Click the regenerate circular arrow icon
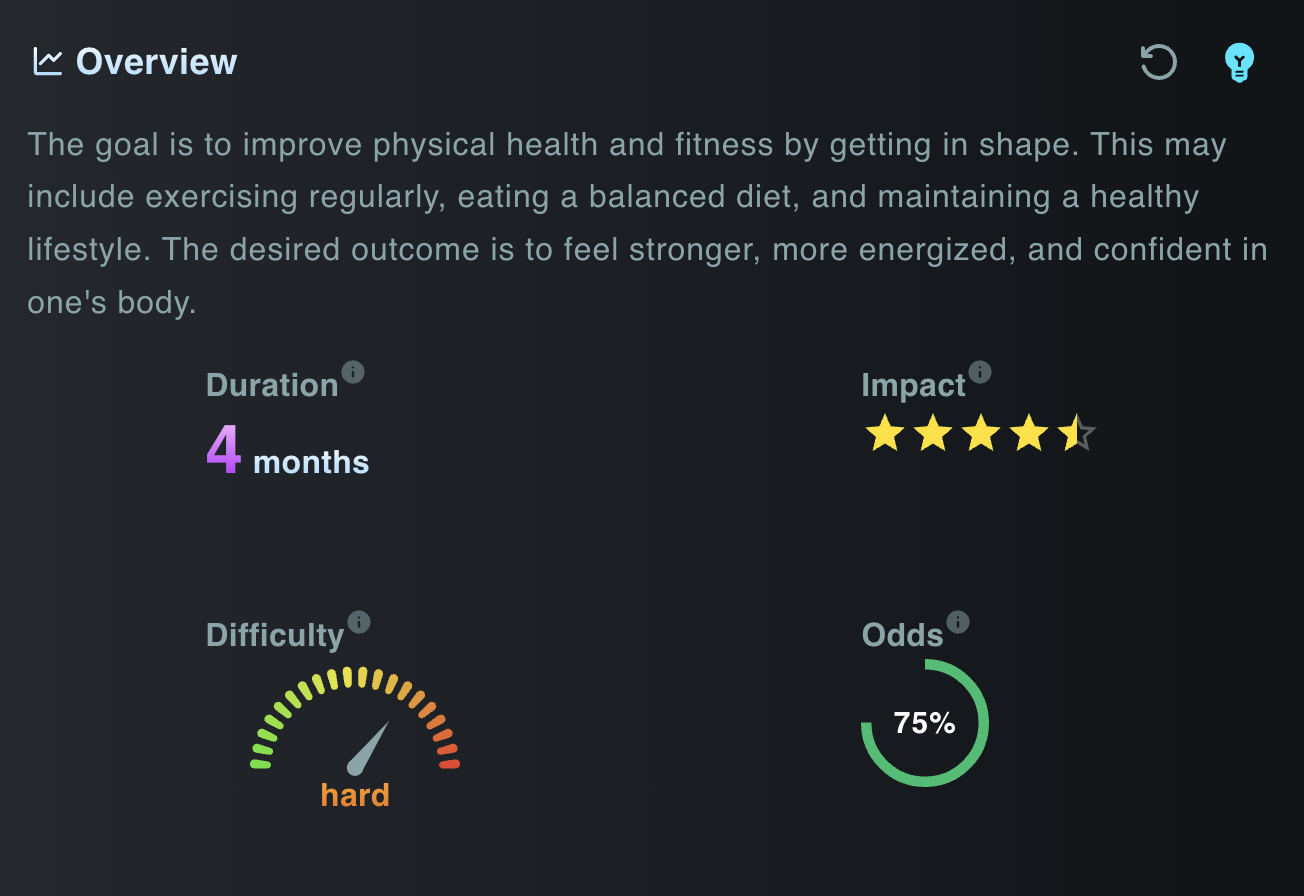This screenshot has width=1304, height=896. pos(1159,62)
